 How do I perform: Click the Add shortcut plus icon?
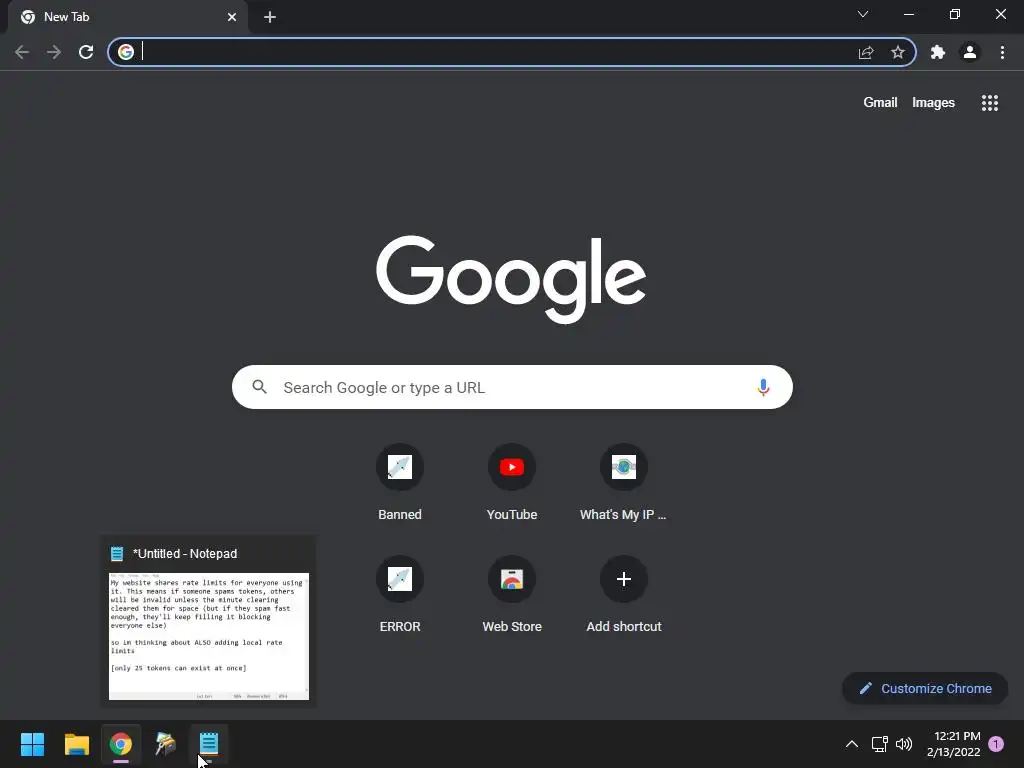[624, 579]
